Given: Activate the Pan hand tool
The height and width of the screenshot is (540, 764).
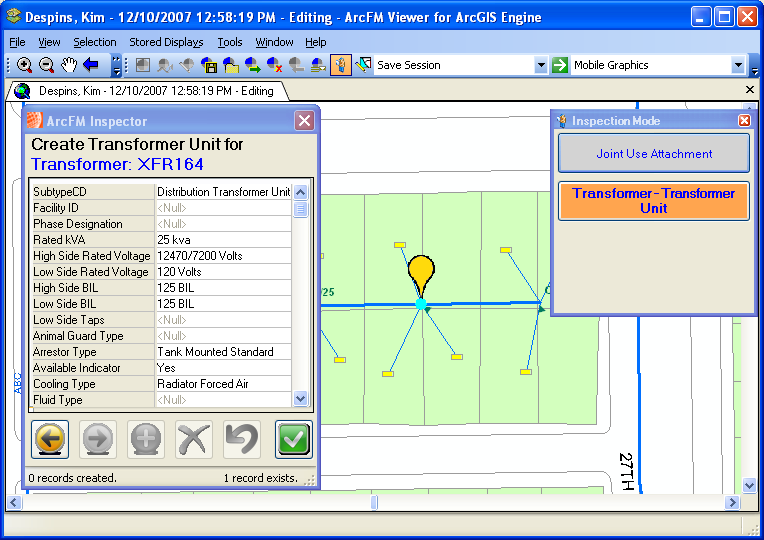Looking at the screenshot, I should click(x=68, y=65).
